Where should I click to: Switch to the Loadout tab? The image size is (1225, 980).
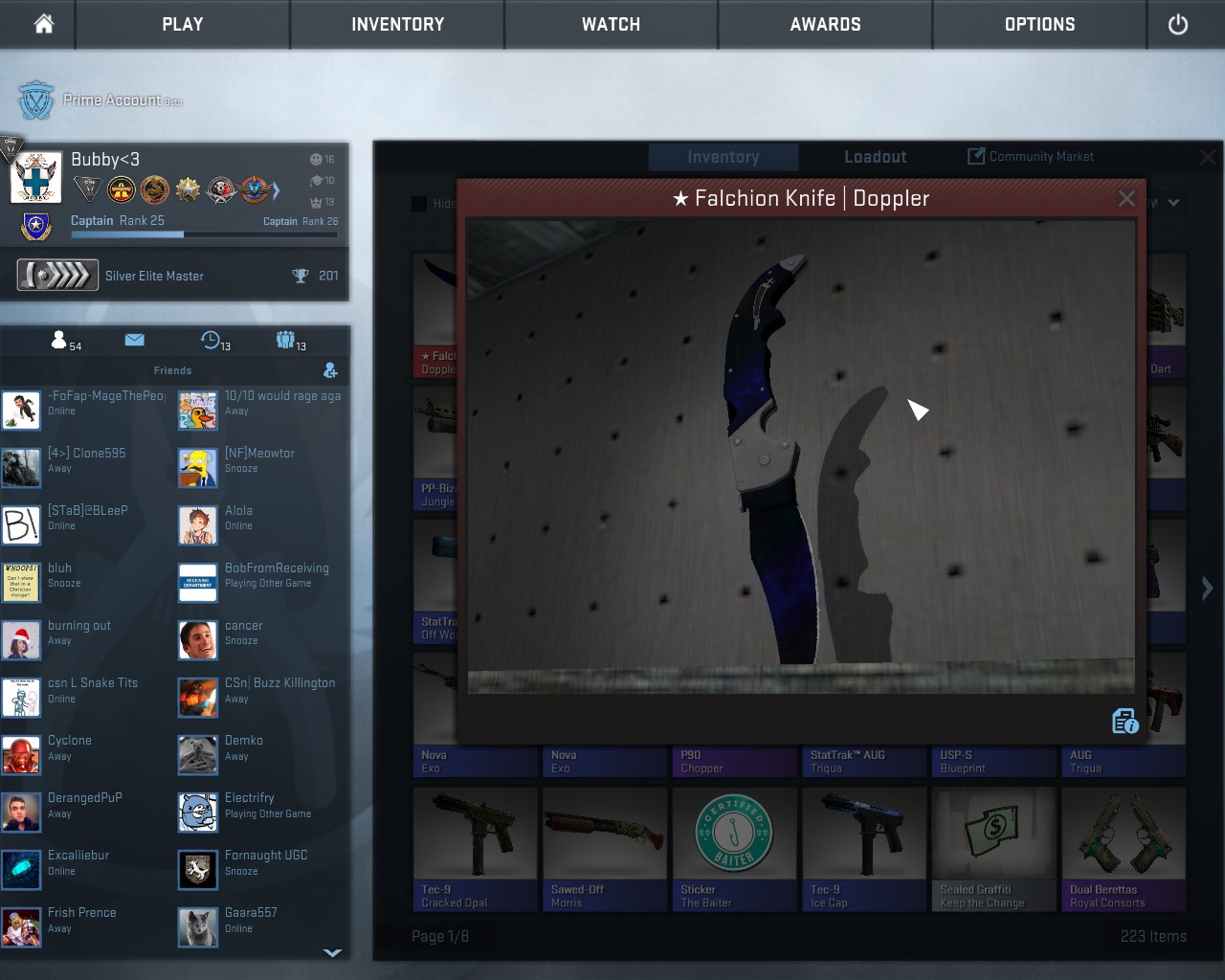pos(876,157)
